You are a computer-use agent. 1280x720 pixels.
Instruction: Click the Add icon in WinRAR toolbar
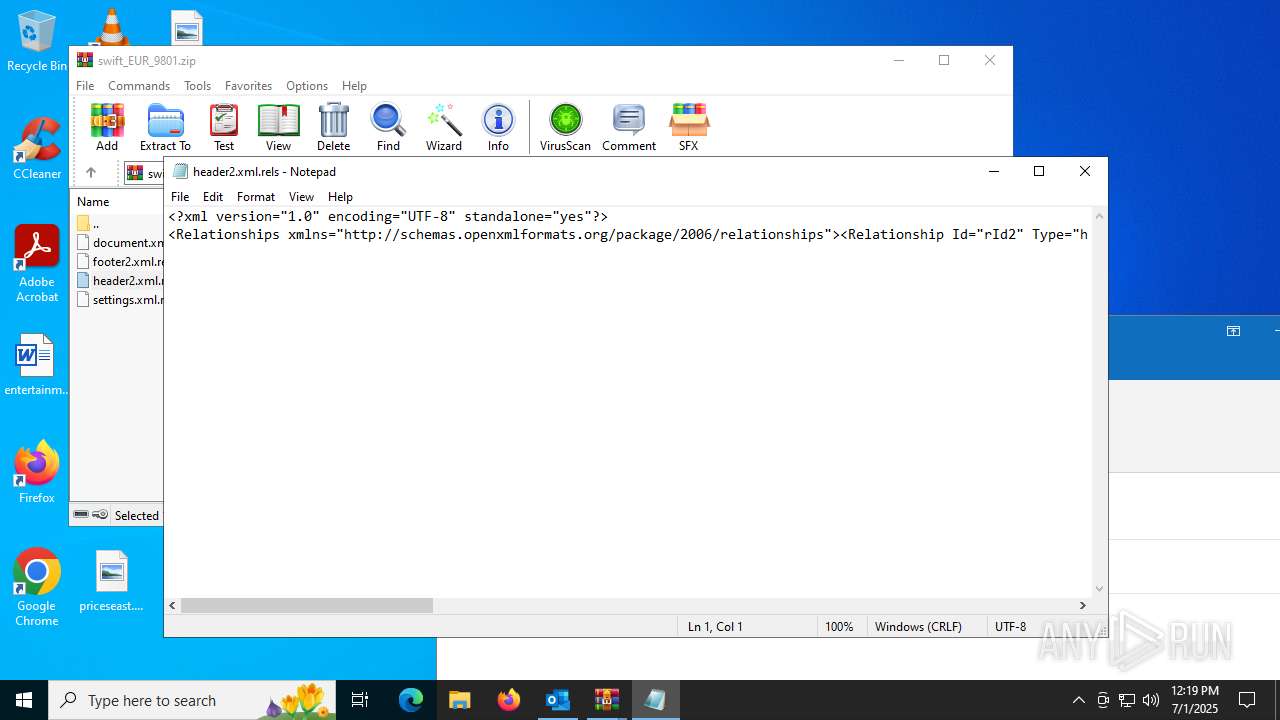pyautogui.click(x=107, y=127)
